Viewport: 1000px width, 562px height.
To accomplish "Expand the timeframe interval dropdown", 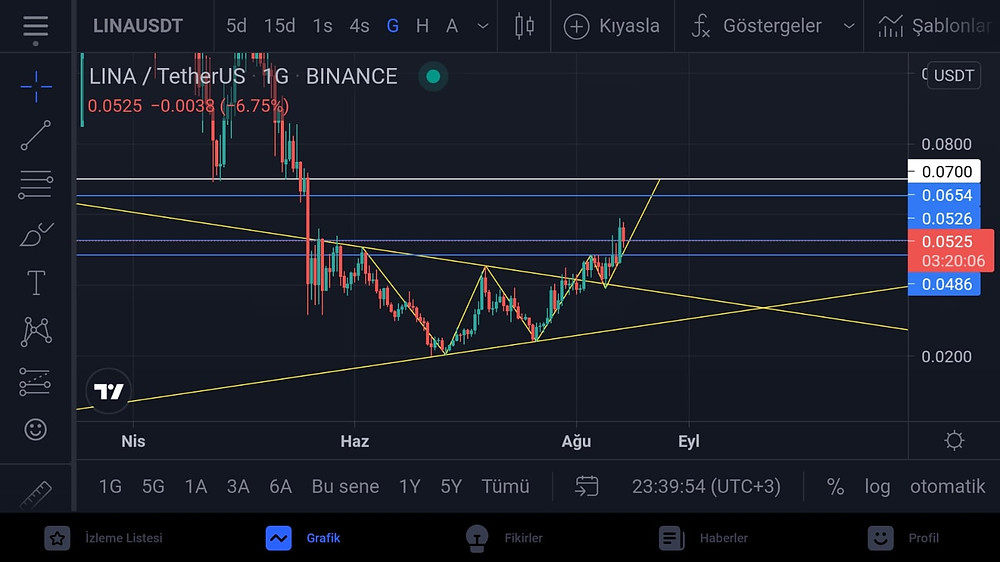I will tap(483, 26).
